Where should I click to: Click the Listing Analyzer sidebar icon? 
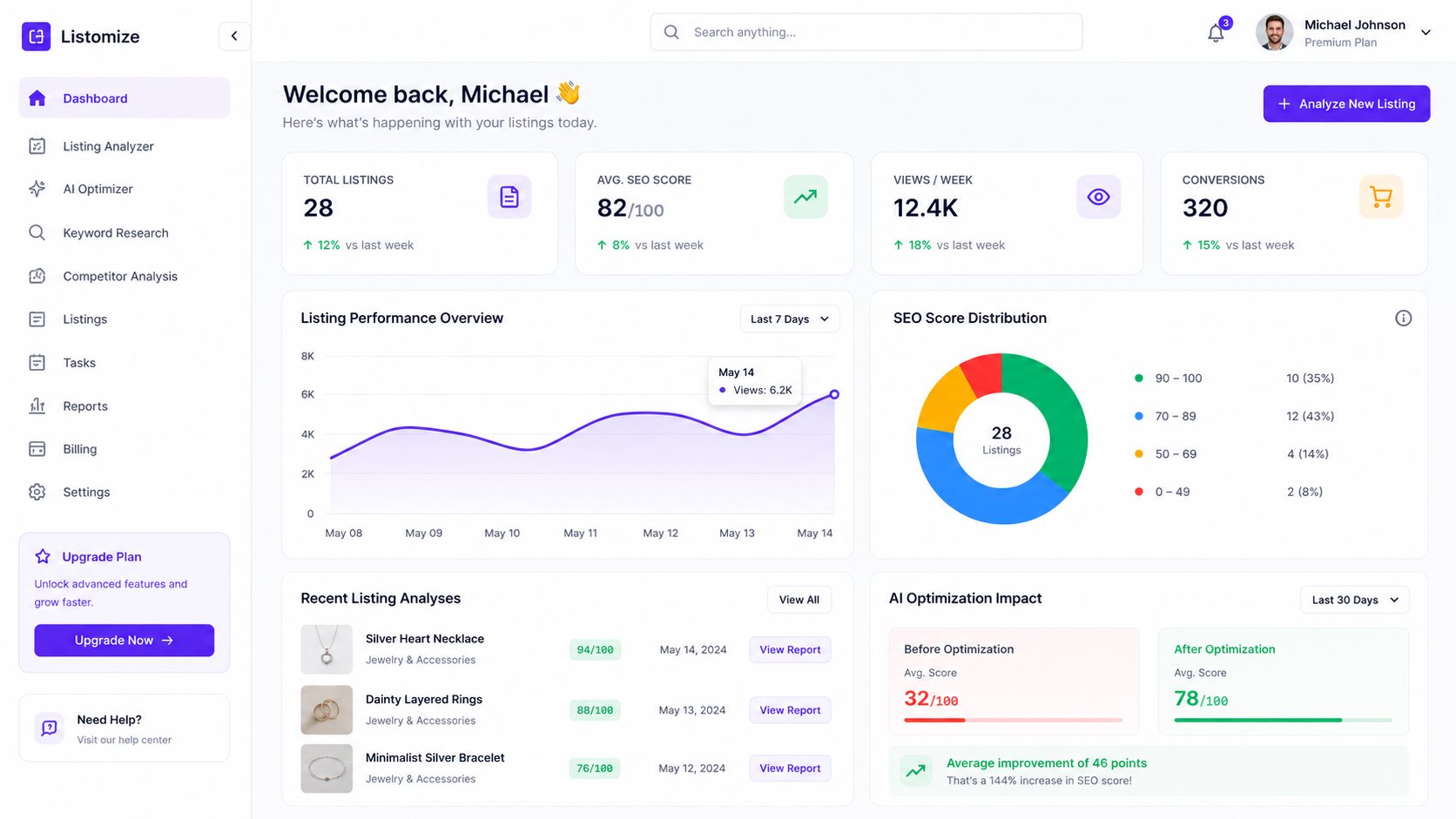[x=37, y=146]
